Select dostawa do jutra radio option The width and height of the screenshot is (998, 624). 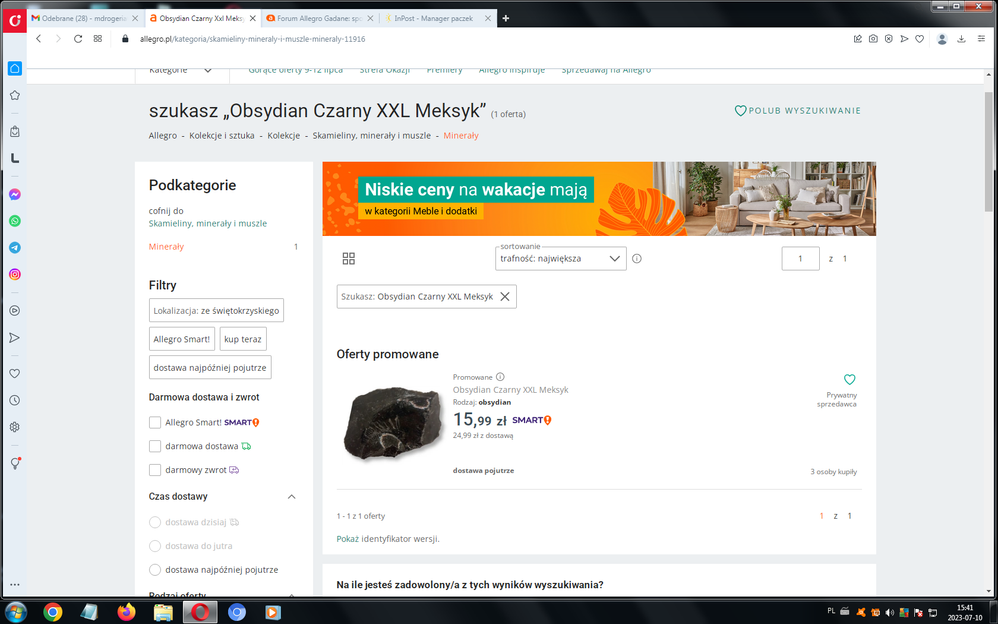tap(155, 546)
